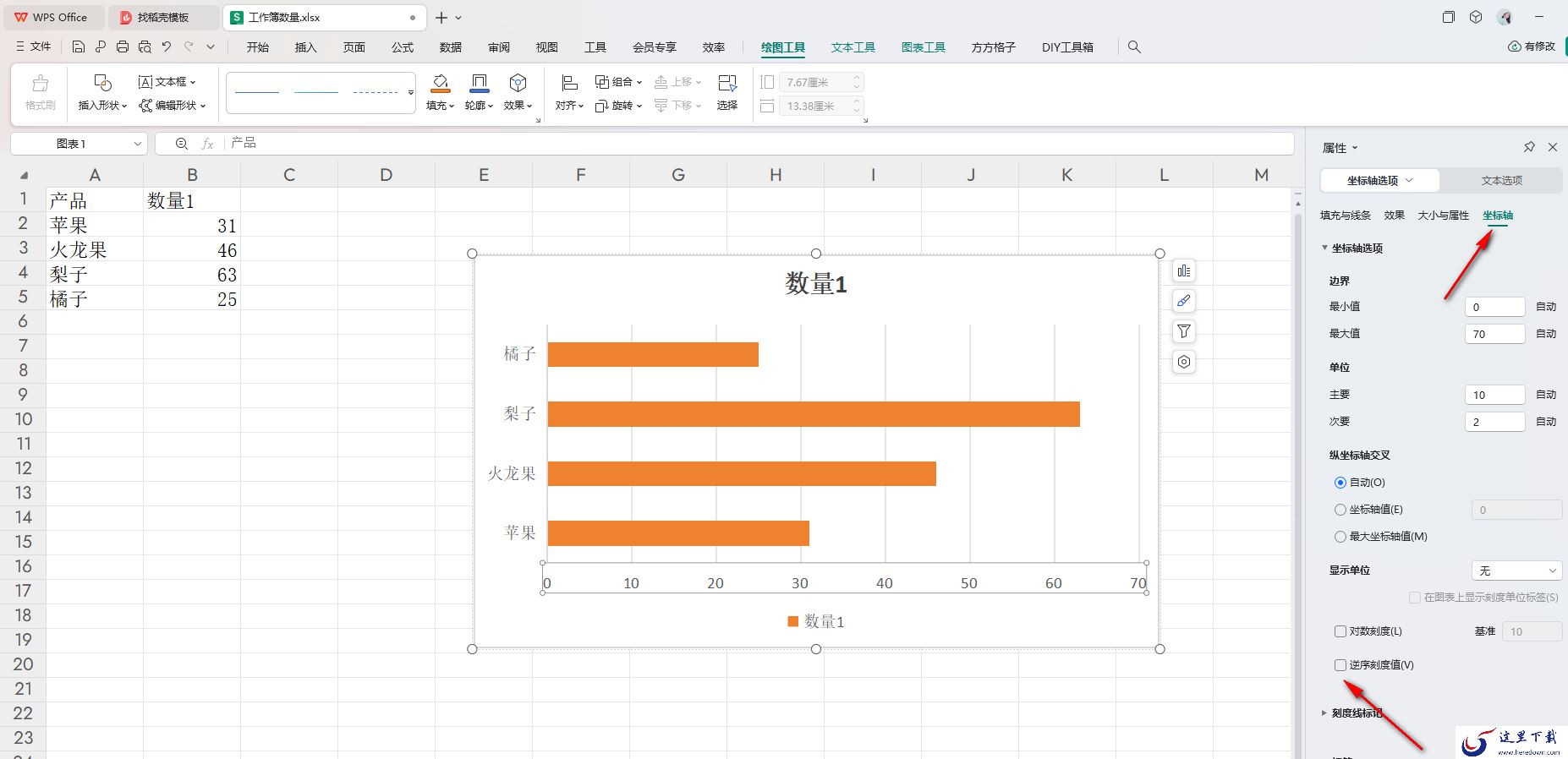Click the minimum bound input field
This screenshot has height=759, width=1568.
tap(1494, 307)
